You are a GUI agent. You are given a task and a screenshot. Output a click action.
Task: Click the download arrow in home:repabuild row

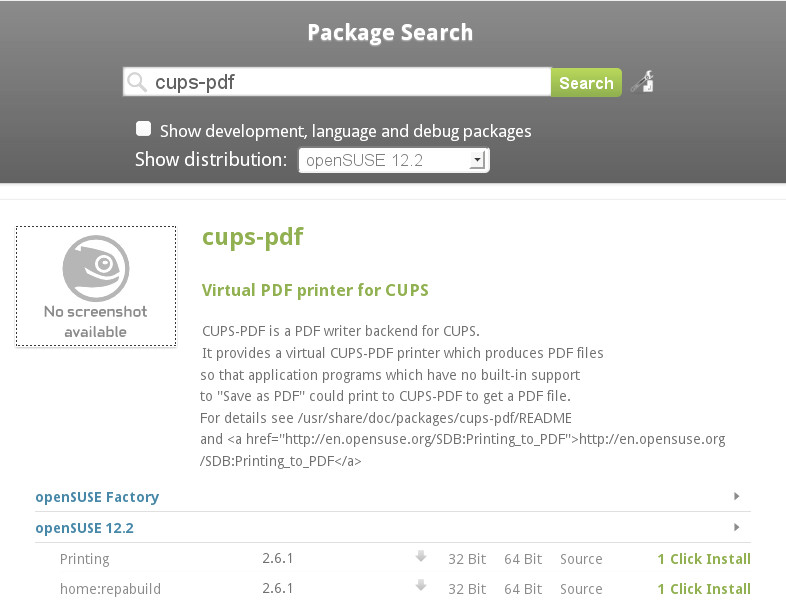(x=421, y=585)
